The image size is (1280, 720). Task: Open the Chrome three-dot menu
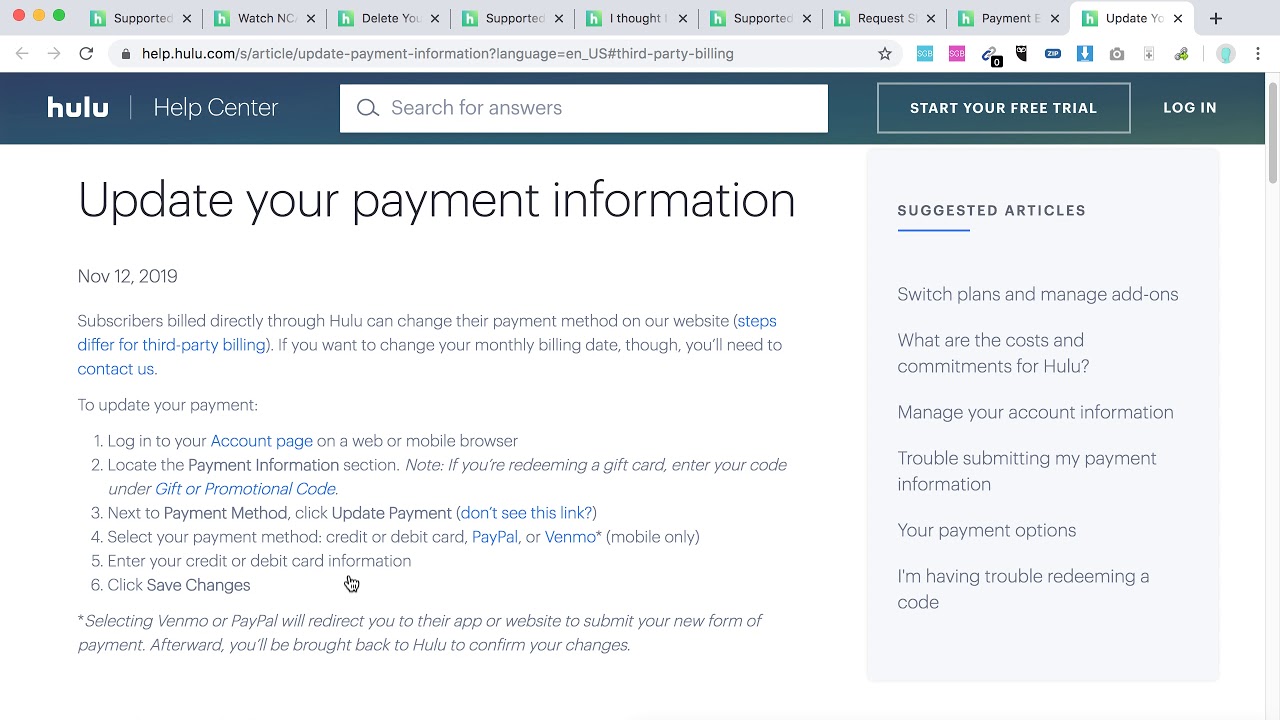pyautogui.click(x=1258, y=54)
